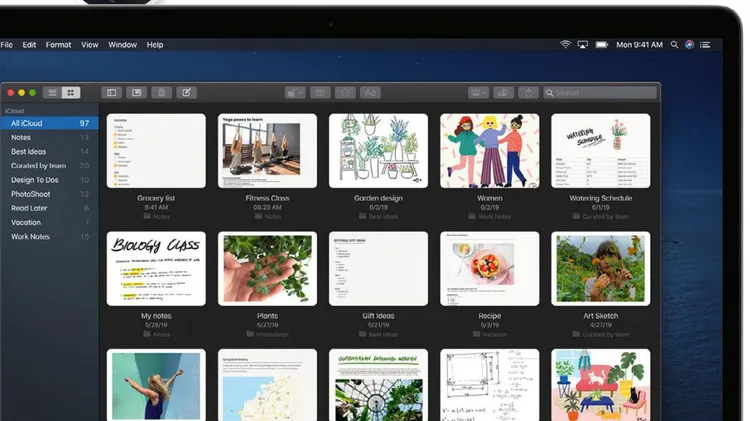Open the text format Aa button
This screenshot has height=421, width=750.
pos(370,93)
